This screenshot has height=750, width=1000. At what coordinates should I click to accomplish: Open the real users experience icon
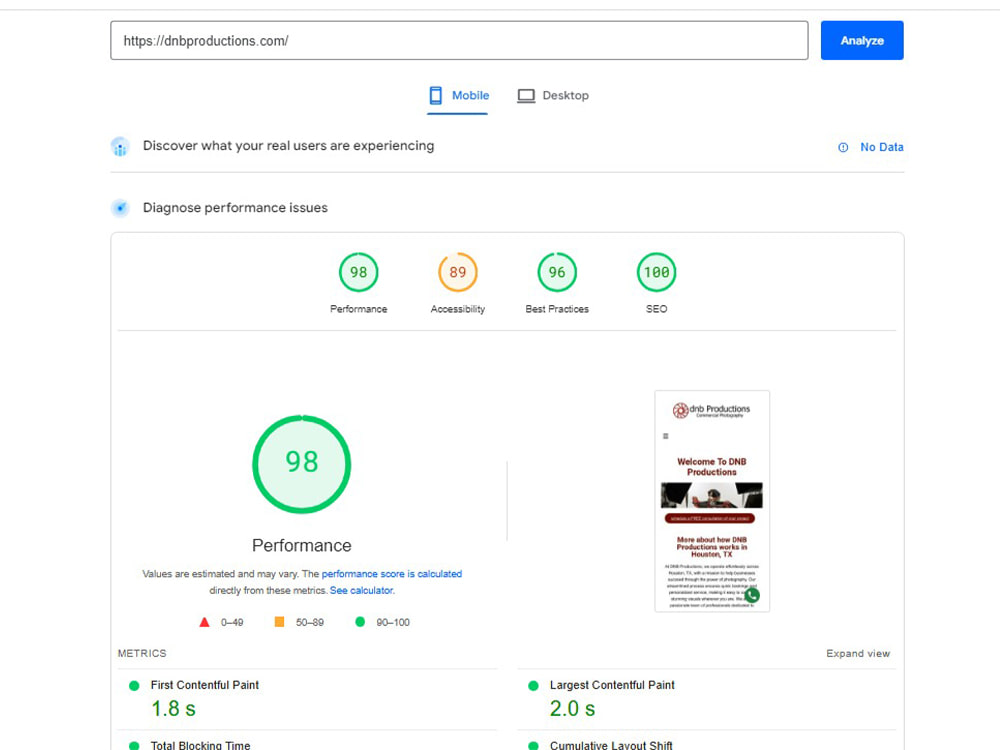120,147
